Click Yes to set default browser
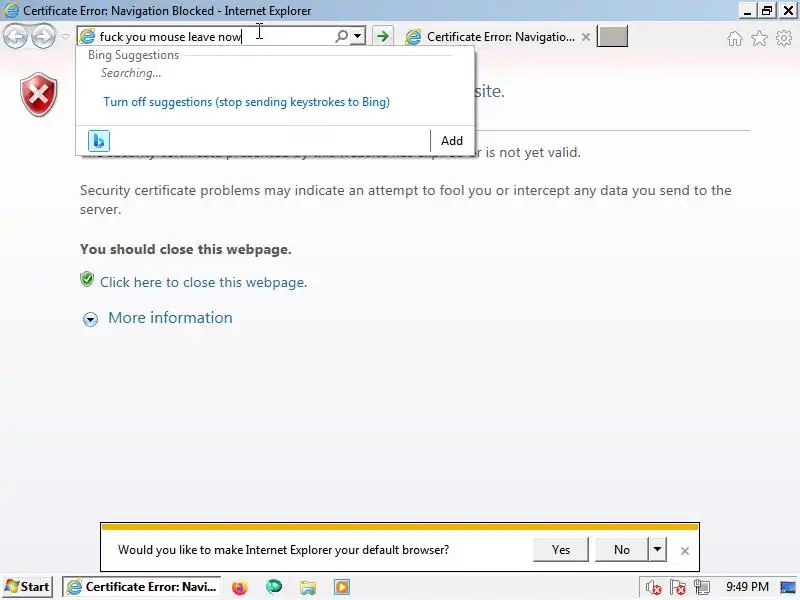Viewport: 800px width, 600px height. coord(561,549)
